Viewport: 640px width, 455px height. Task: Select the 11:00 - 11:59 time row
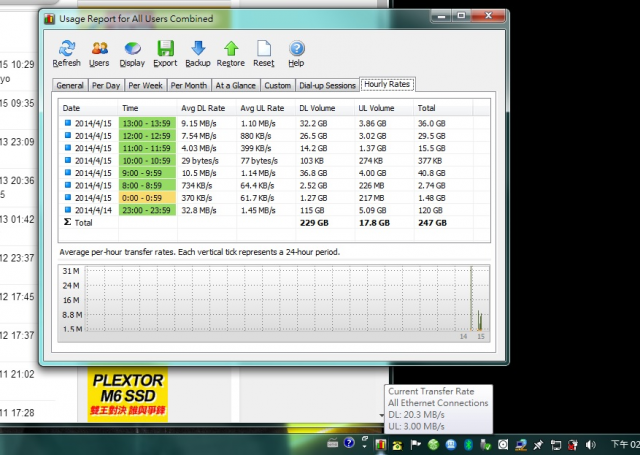click(x=147, y=148)
